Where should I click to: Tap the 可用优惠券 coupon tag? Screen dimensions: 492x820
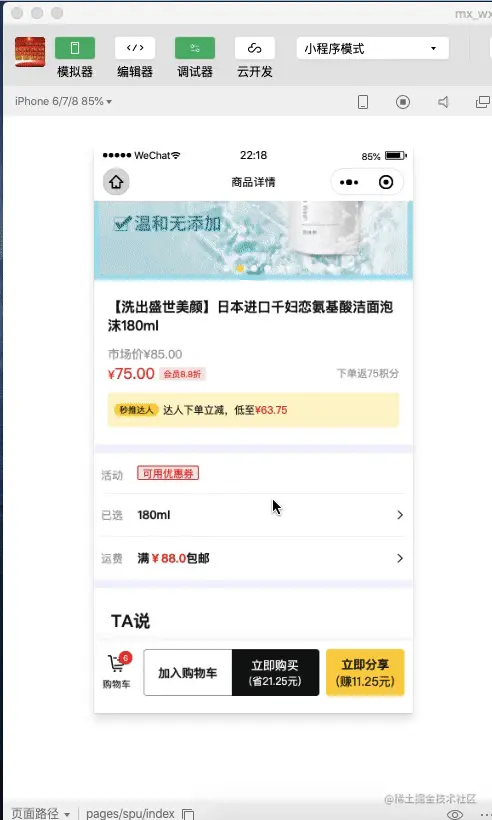(168, 474)
